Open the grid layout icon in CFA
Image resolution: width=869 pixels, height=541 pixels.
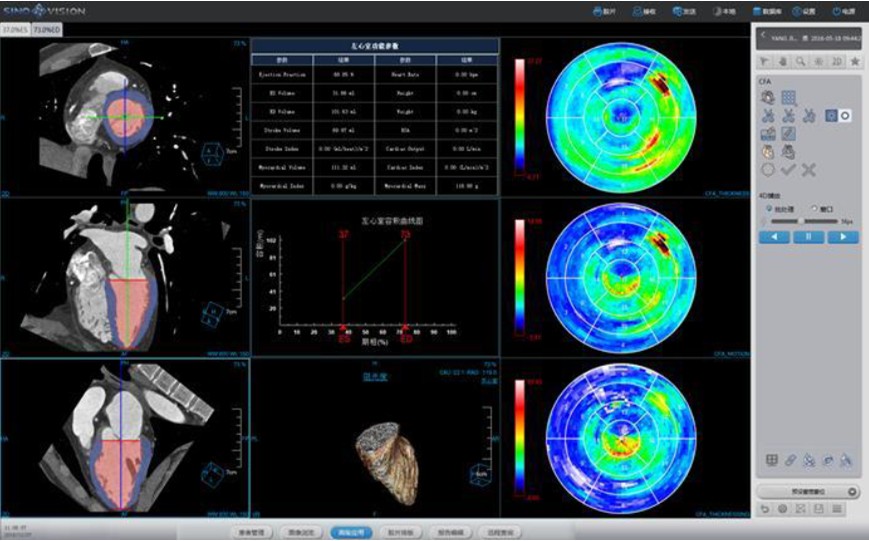coord(788,98)
